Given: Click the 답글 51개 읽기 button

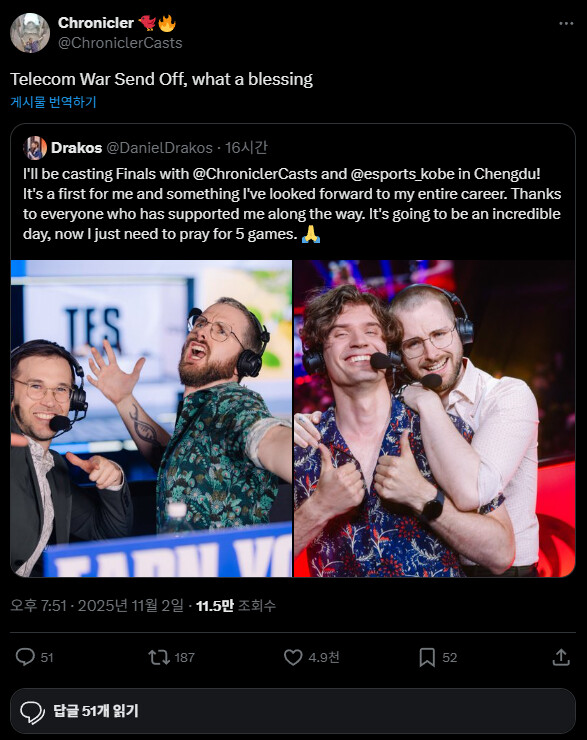Looking at the screenshot, I should pyautogui.click(x=293, y=711).
